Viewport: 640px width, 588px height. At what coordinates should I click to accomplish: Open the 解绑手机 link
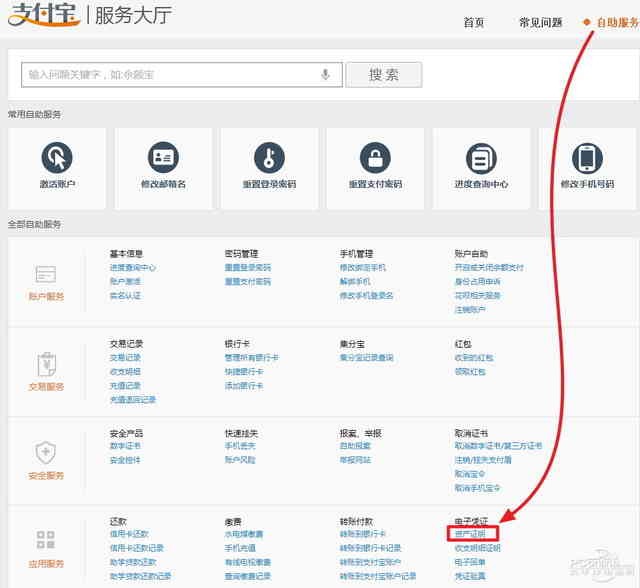coord(355,282)
